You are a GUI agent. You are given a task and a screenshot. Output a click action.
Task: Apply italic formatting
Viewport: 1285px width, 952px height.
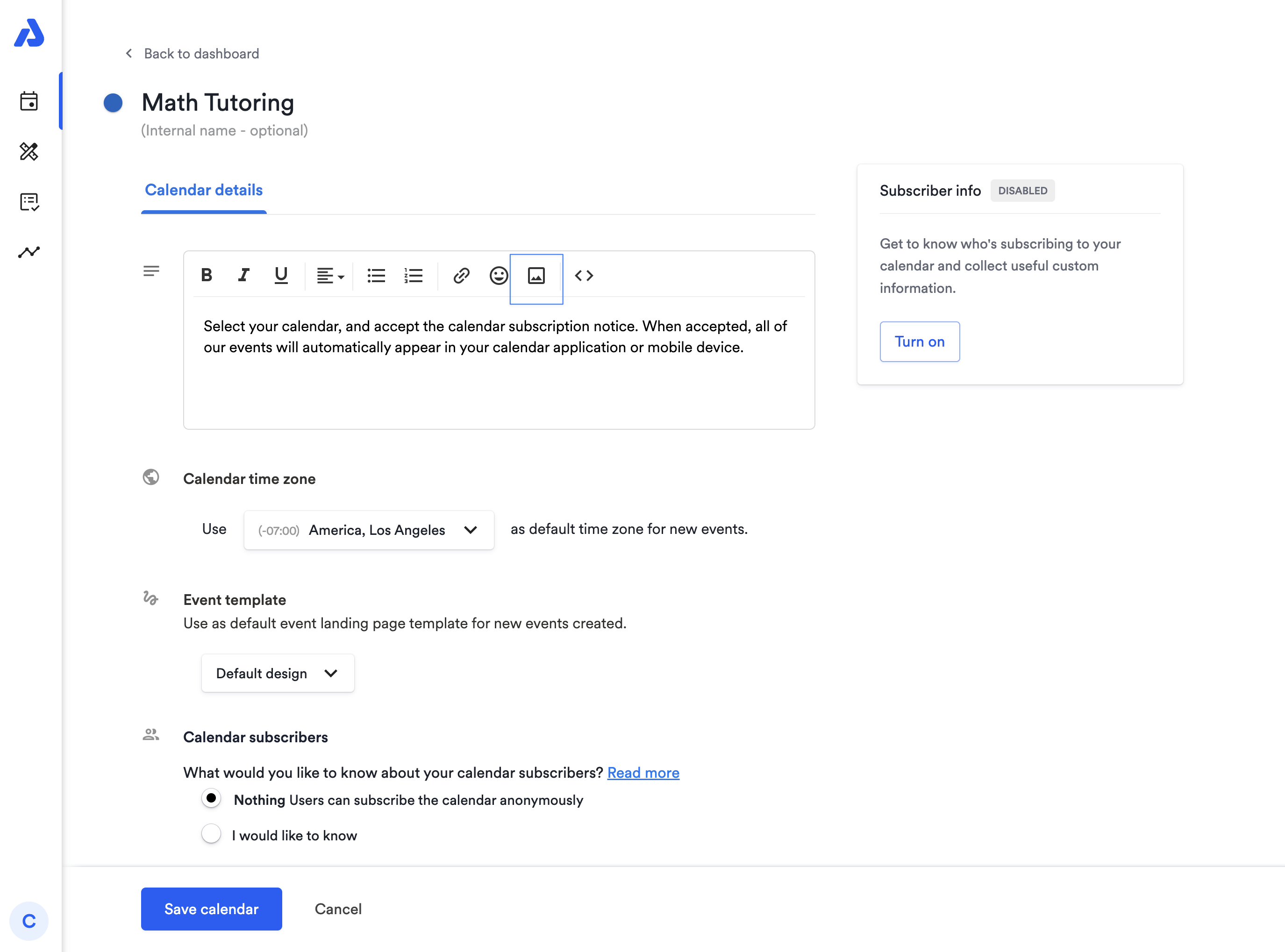tap(244, 276)
